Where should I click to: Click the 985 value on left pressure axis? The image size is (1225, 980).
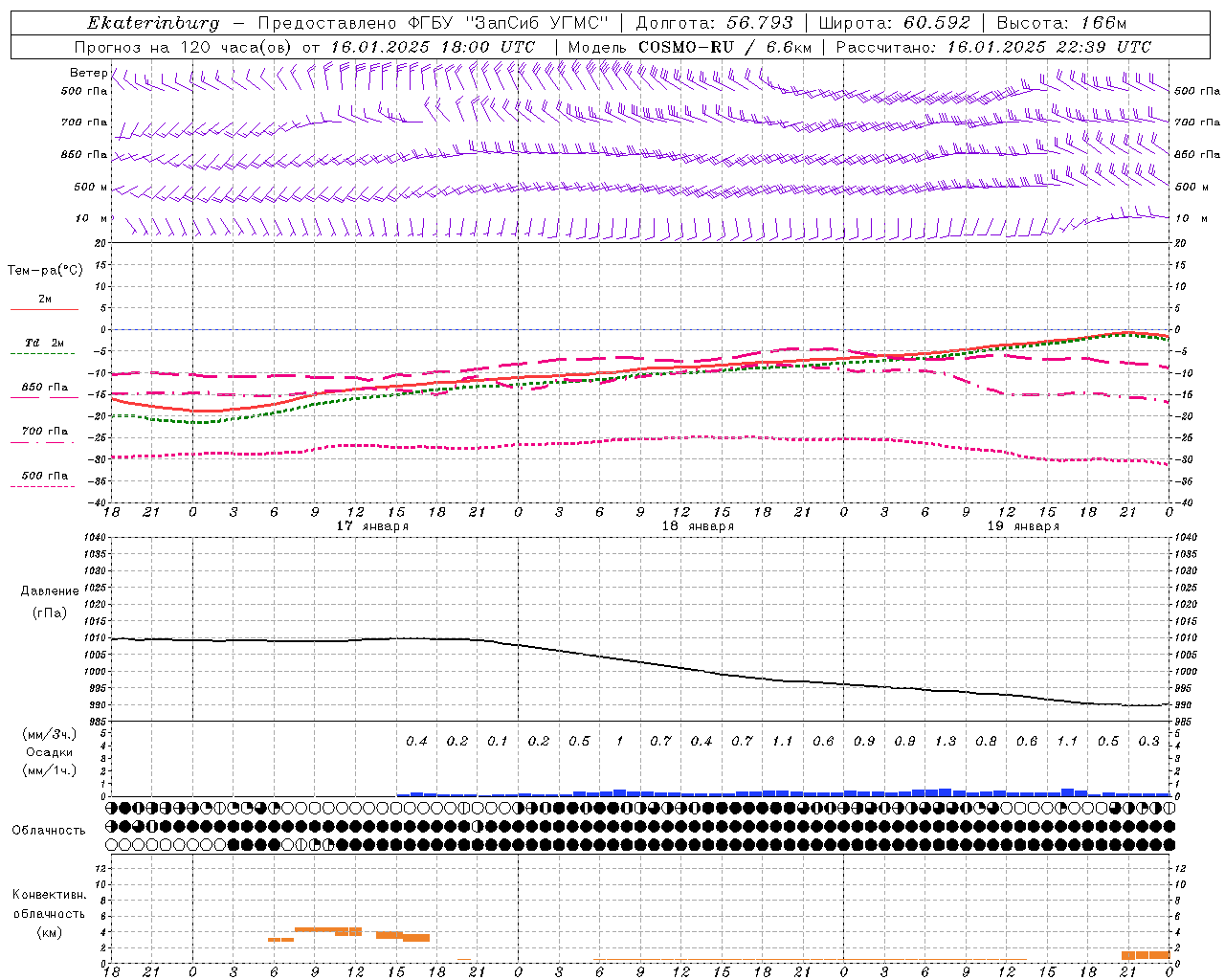point(99,722)
